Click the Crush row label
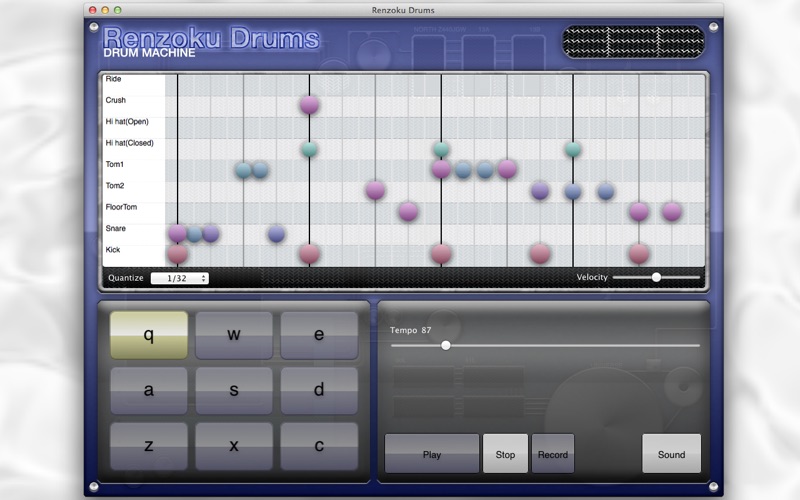 pos(115,100)
